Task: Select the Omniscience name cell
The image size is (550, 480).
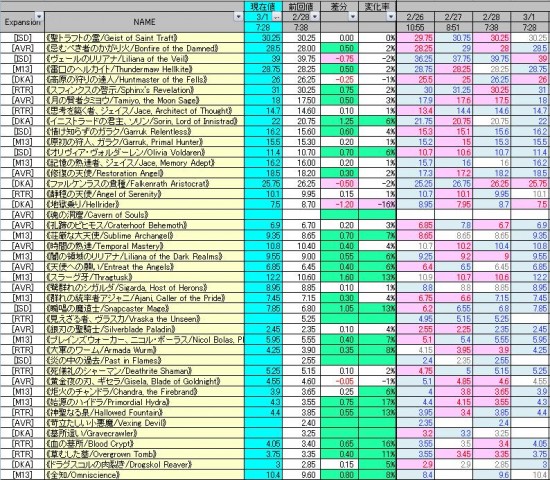Action: (x=144, y=475)
